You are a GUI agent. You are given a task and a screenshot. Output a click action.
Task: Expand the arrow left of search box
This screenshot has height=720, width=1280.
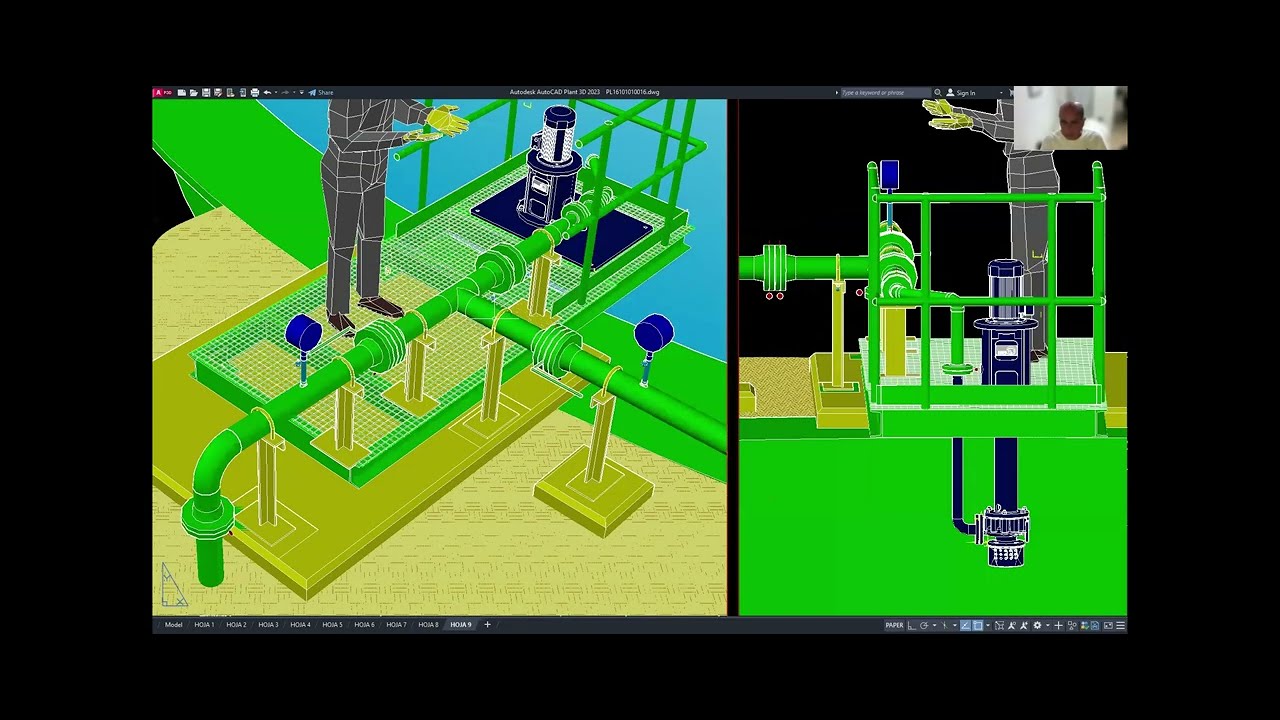pos(837,92)
